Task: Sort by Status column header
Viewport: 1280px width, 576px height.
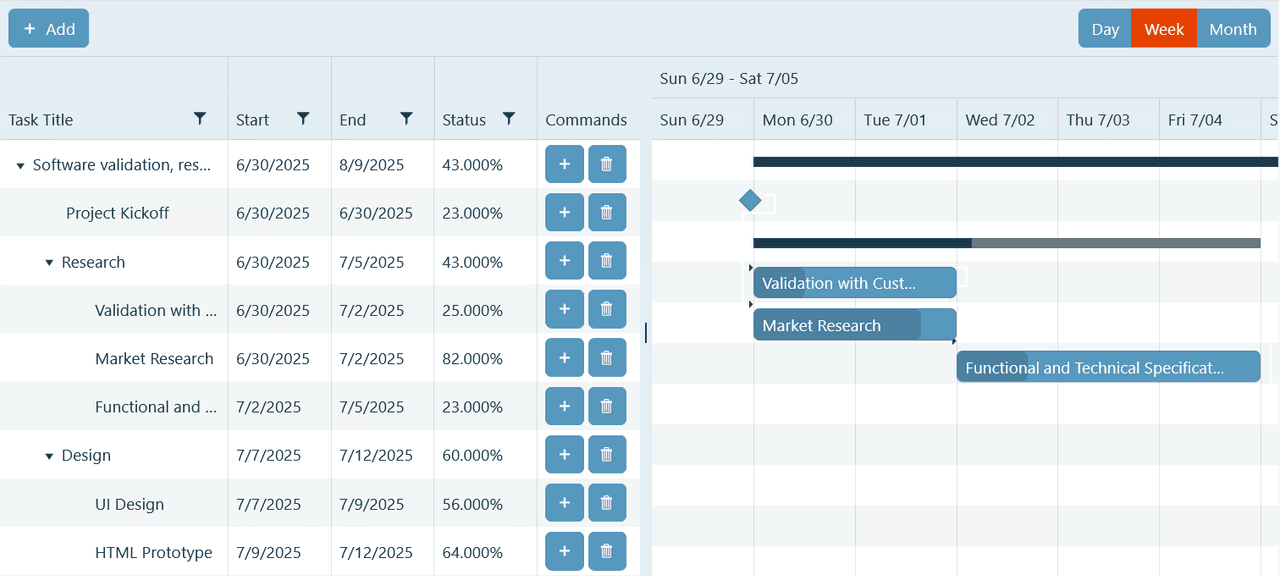Action: [464, 120]
